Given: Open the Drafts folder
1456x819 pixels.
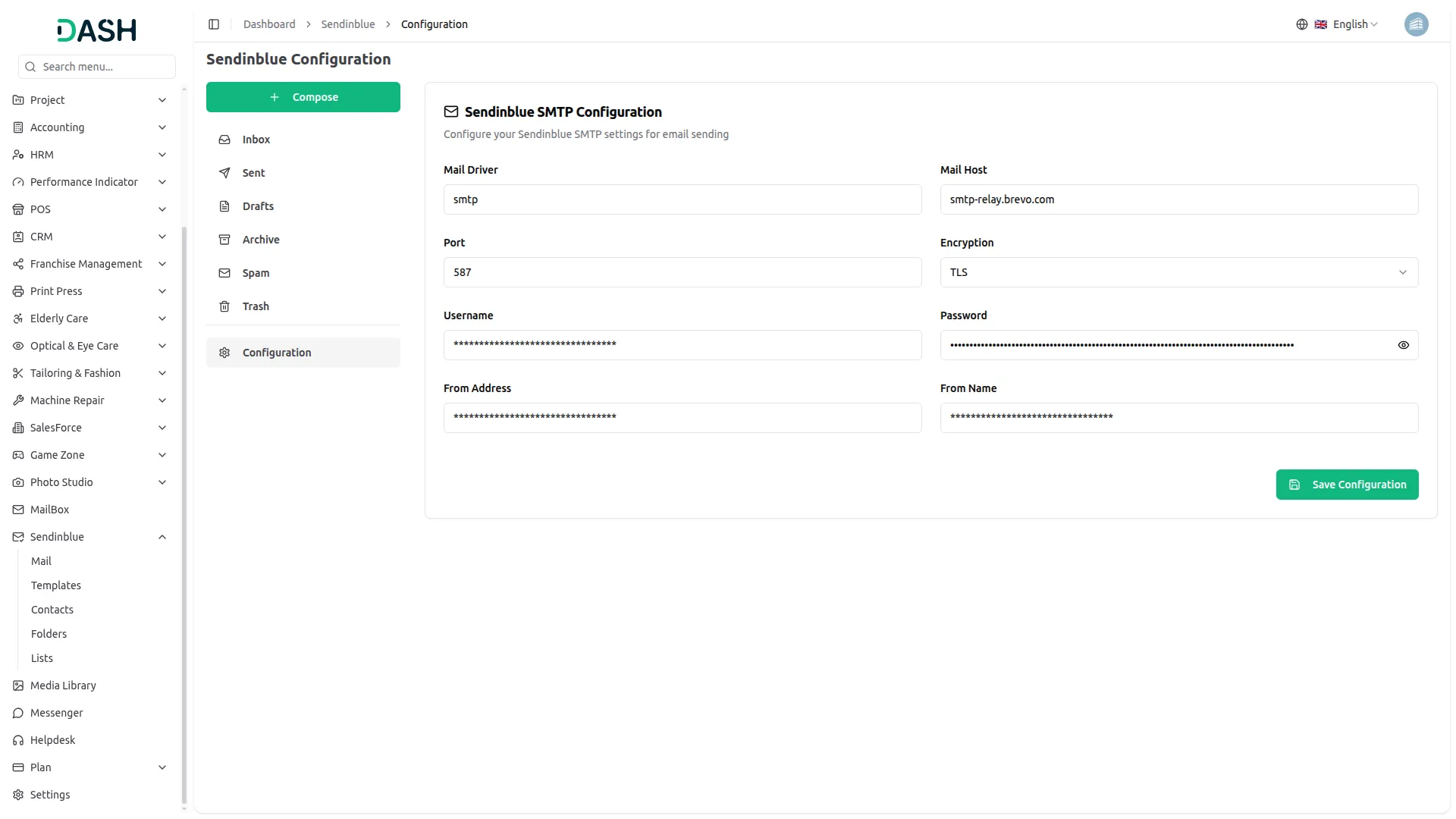Looking at the screenshot, I should [257, 206].
